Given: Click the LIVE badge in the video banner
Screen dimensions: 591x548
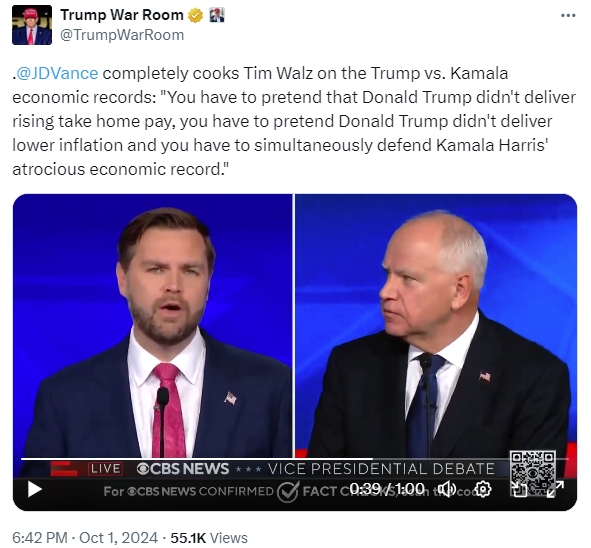Looking at the screenshot, I should coord(106,469).
